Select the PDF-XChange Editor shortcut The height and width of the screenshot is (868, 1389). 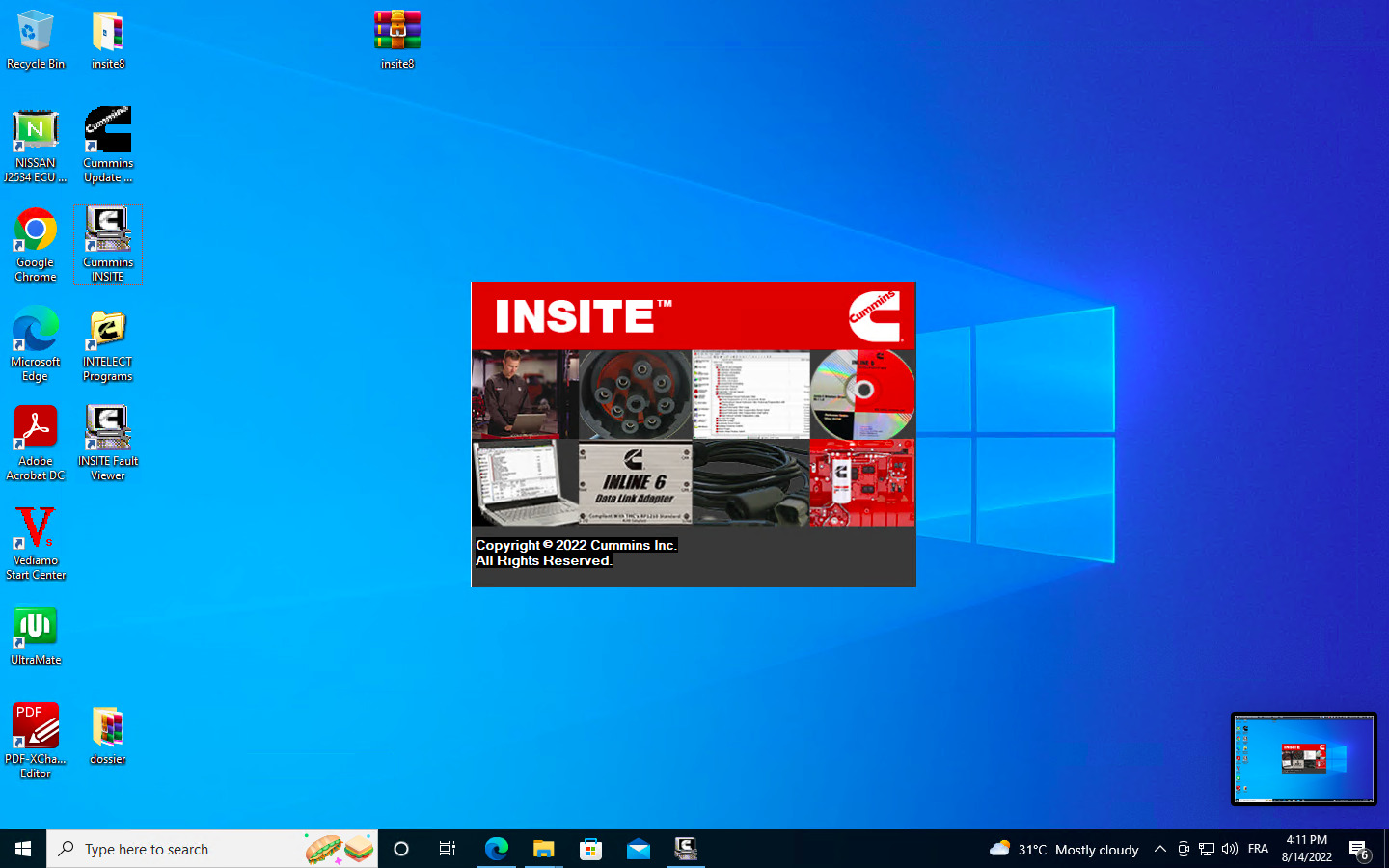[x=36, y=741]
